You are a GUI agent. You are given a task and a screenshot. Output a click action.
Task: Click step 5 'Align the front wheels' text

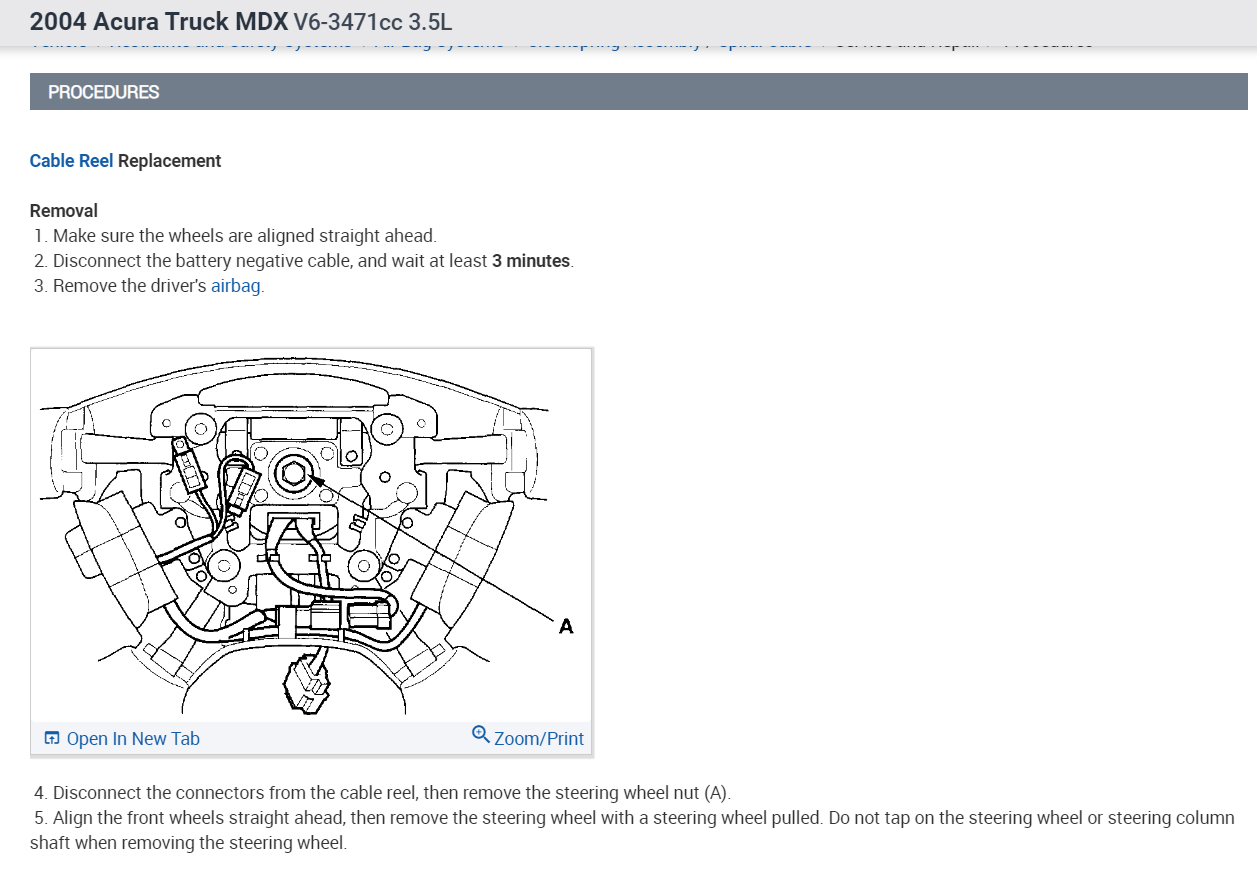632,830
